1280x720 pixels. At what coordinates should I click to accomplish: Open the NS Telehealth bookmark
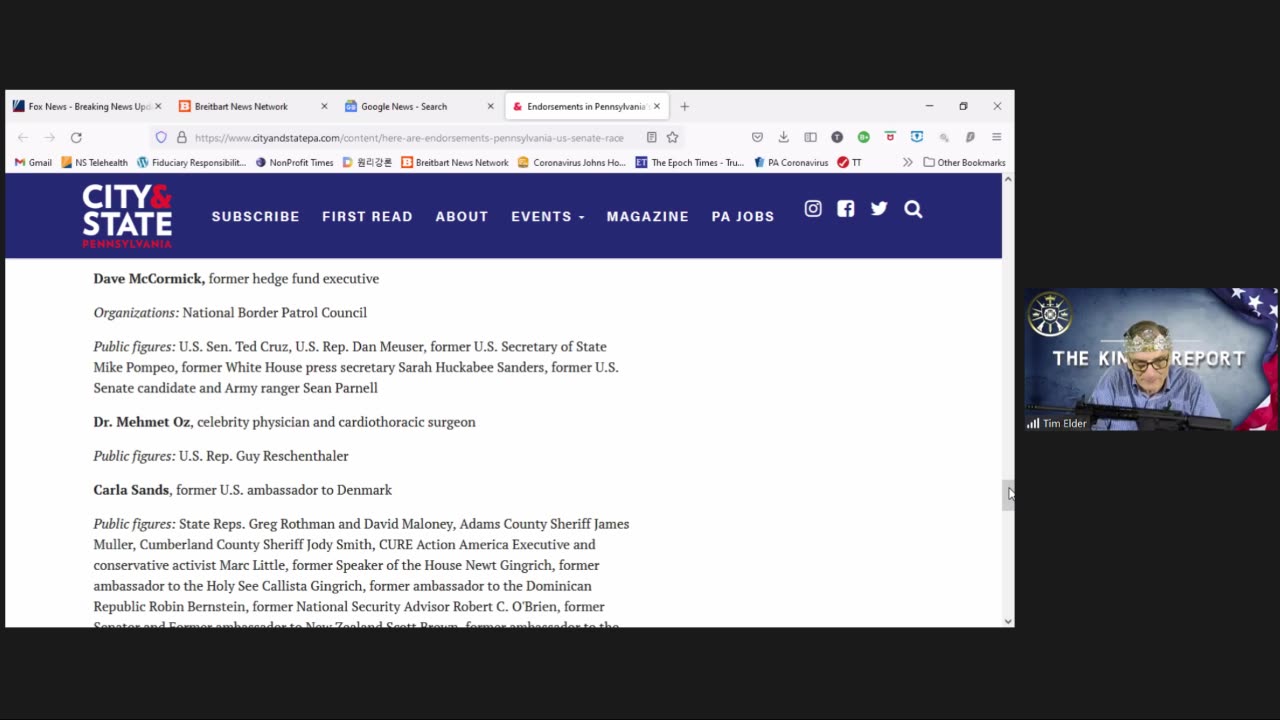tap(95, 162)
